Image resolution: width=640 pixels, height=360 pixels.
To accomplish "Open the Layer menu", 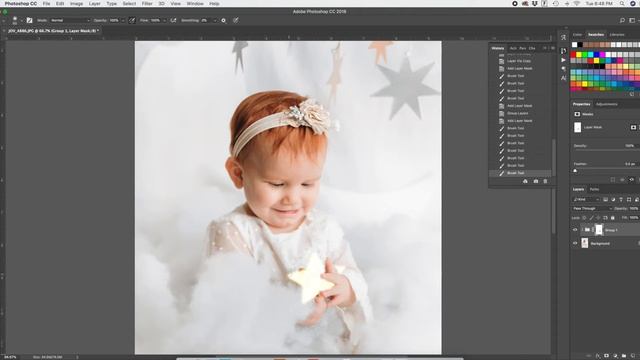I will click(x=95, y=4).
